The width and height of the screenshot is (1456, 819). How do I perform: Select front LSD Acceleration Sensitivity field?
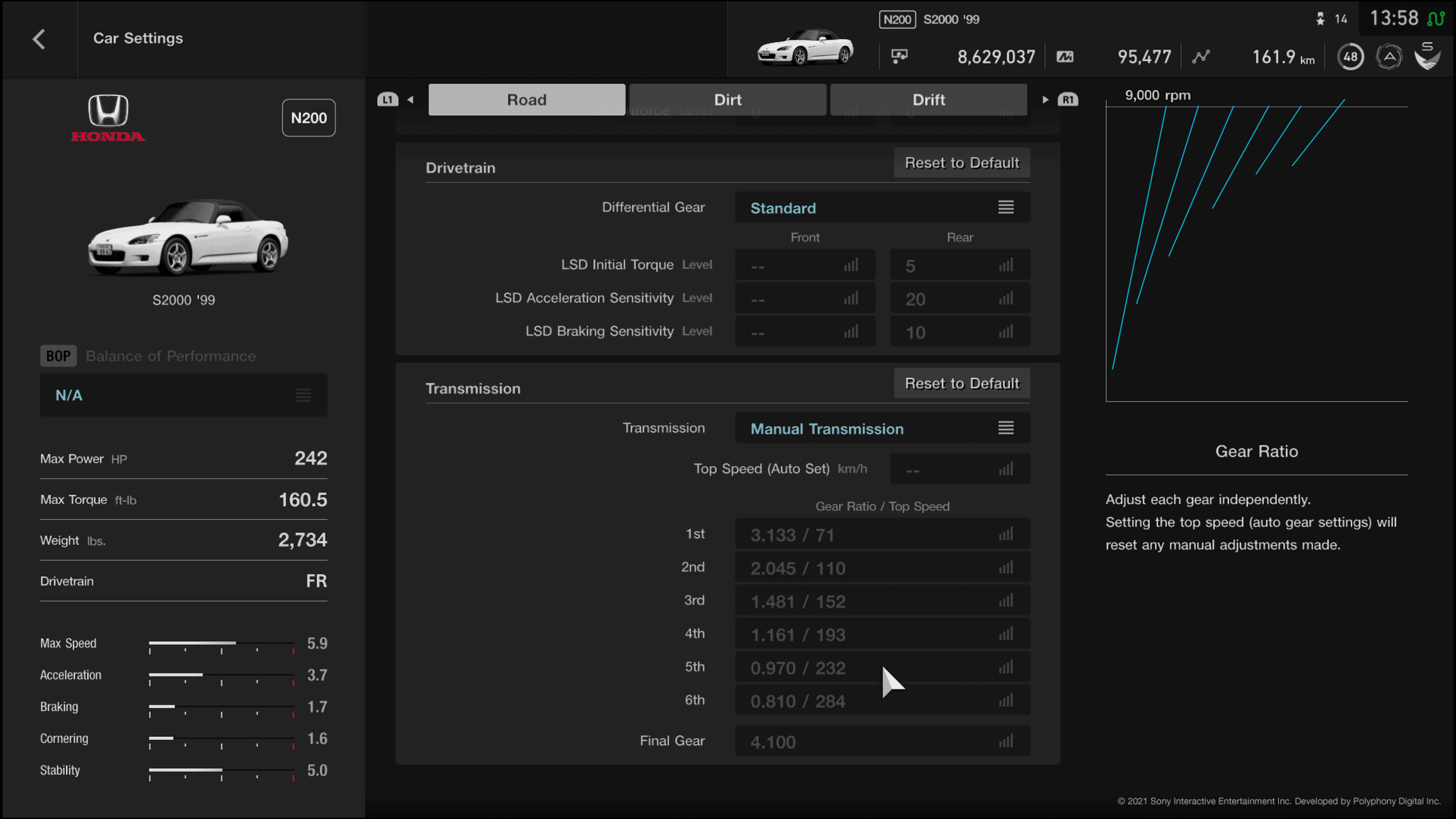805,298
